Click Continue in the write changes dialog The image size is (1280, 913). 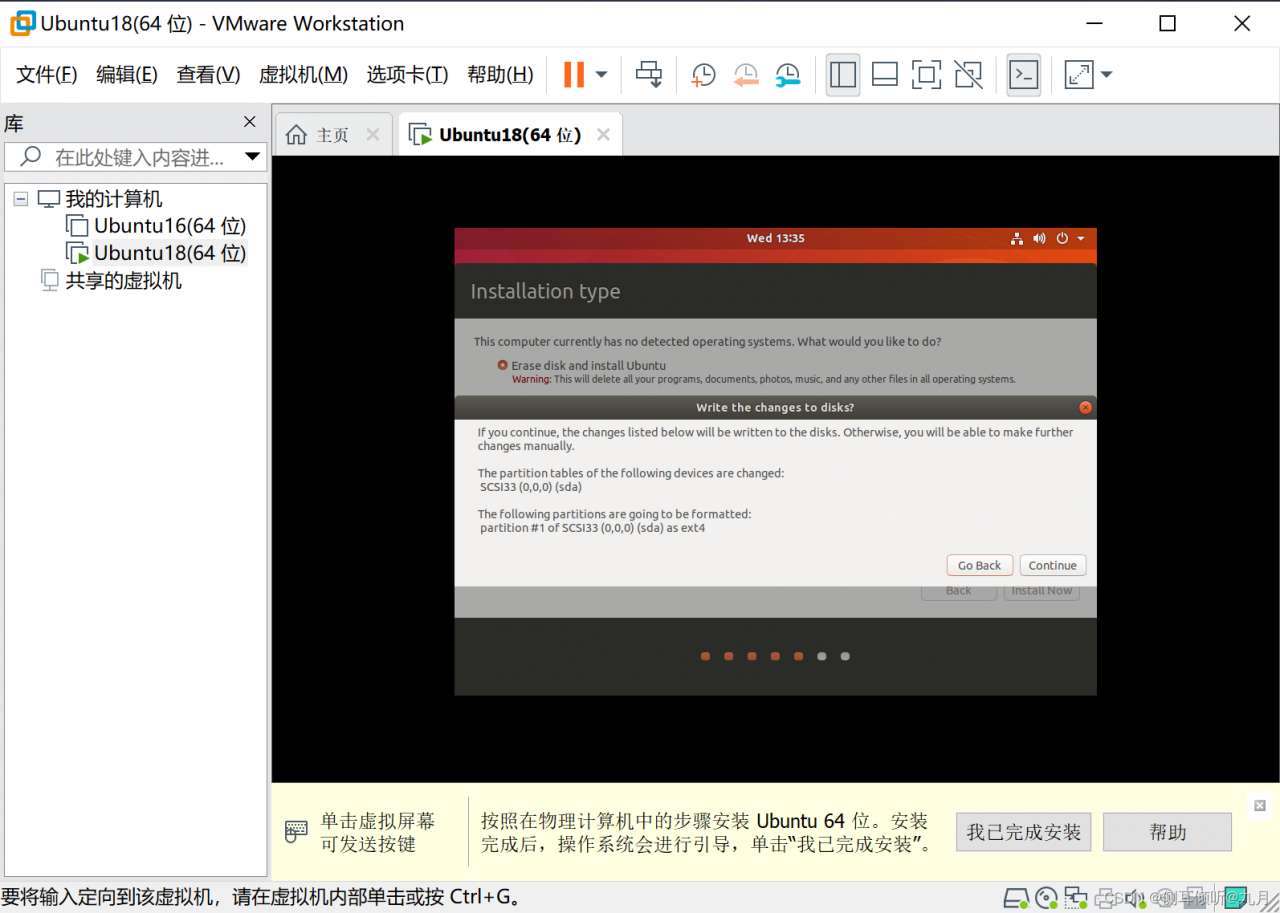pyautogui.click(x=1053, y=565)
